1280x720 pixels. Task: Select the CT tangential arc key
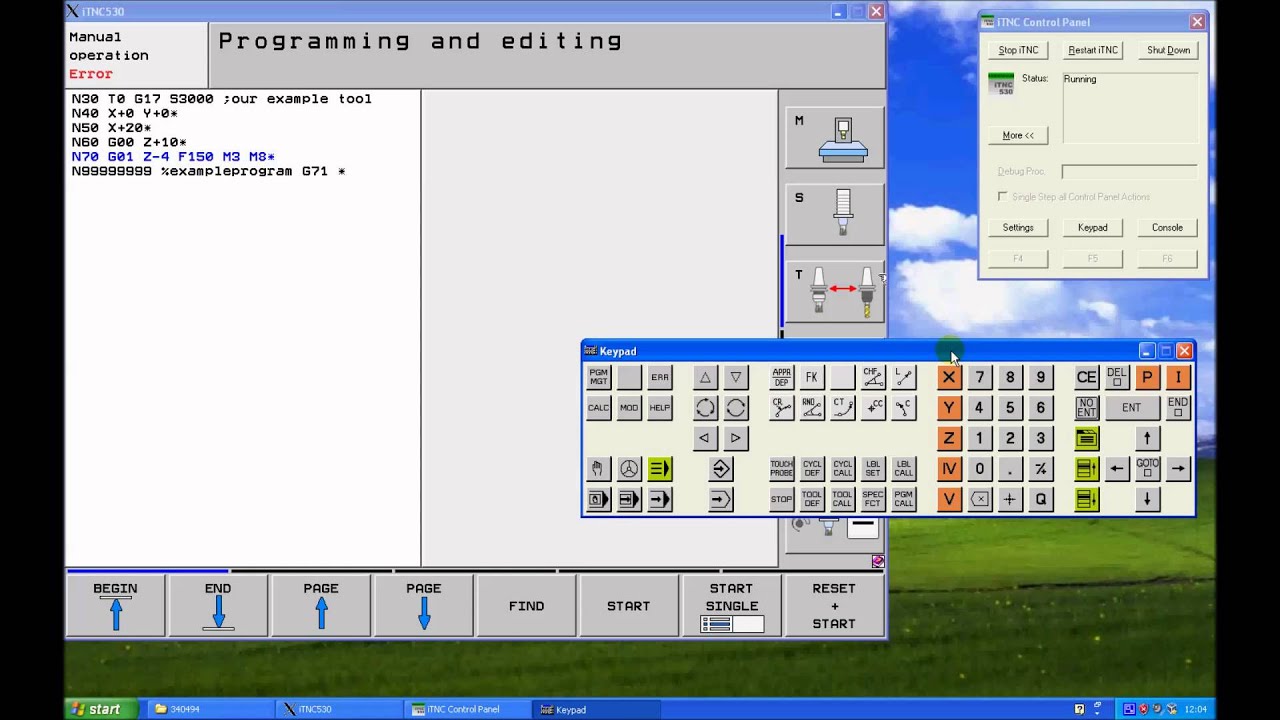click(x=843, y=408)
